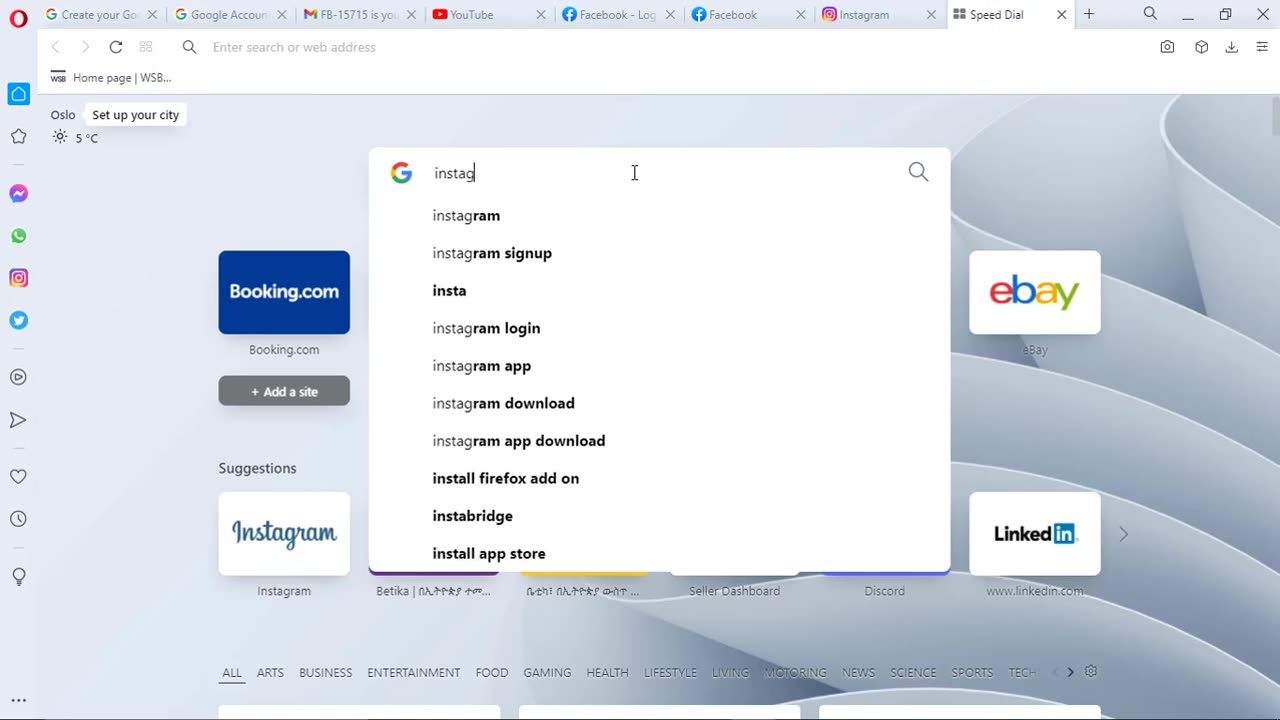Image resolution: width=1280 pixels, height=720 pixels.
Task: Select 'install app store' suggestion
Action: tap(659, 553)
